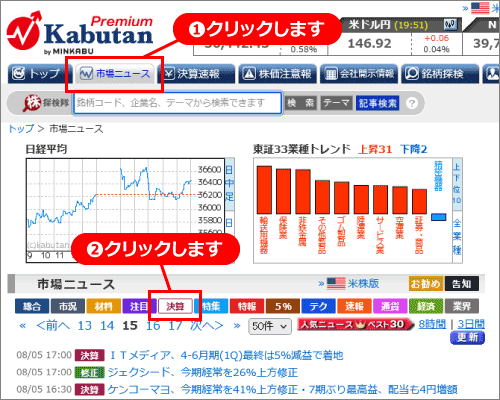Click the ゴム製品 sector bar
Screen dimensions: 500x400
(341, 198)
